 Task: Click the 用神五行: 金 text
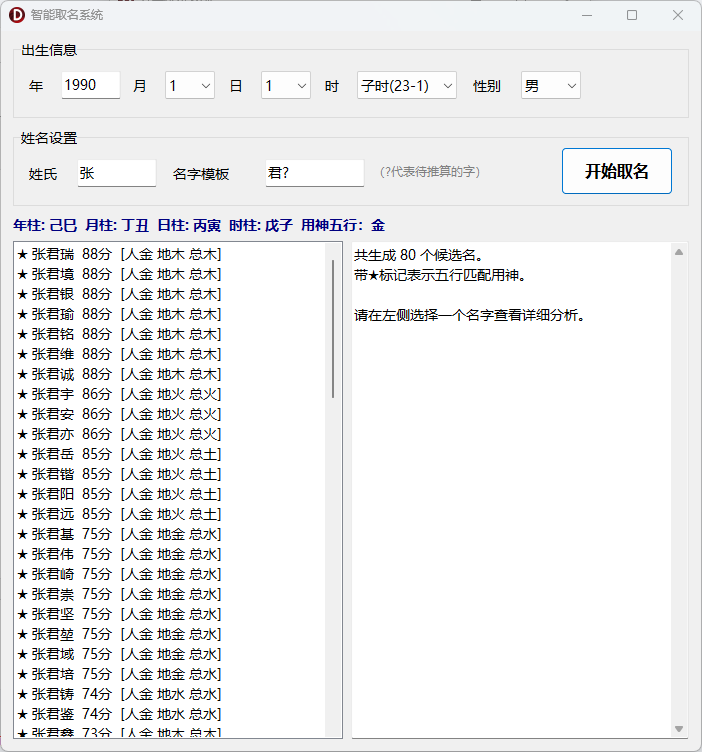(x=343, y=225)
